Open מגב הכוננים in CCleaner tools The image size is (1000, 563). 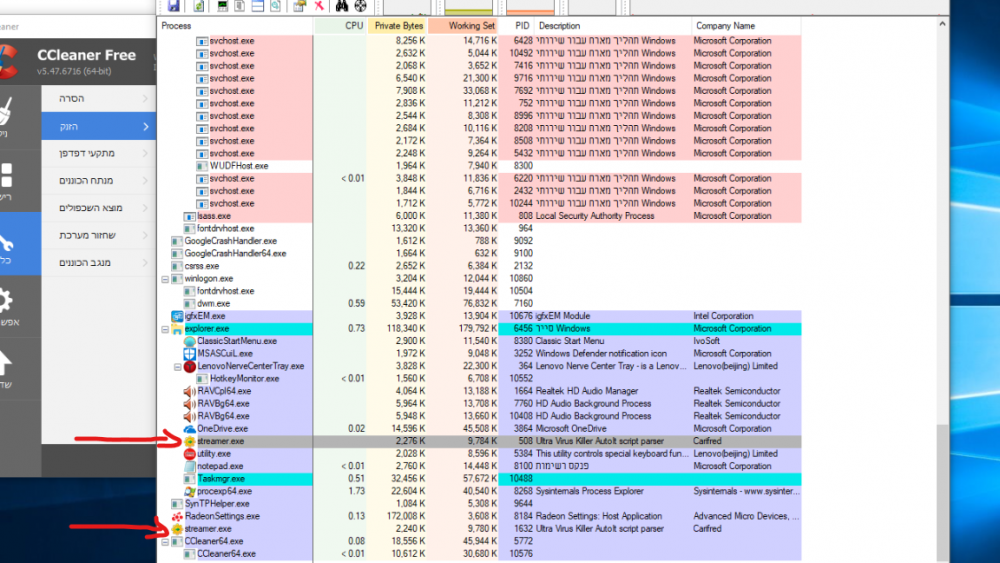coord(99,263)
